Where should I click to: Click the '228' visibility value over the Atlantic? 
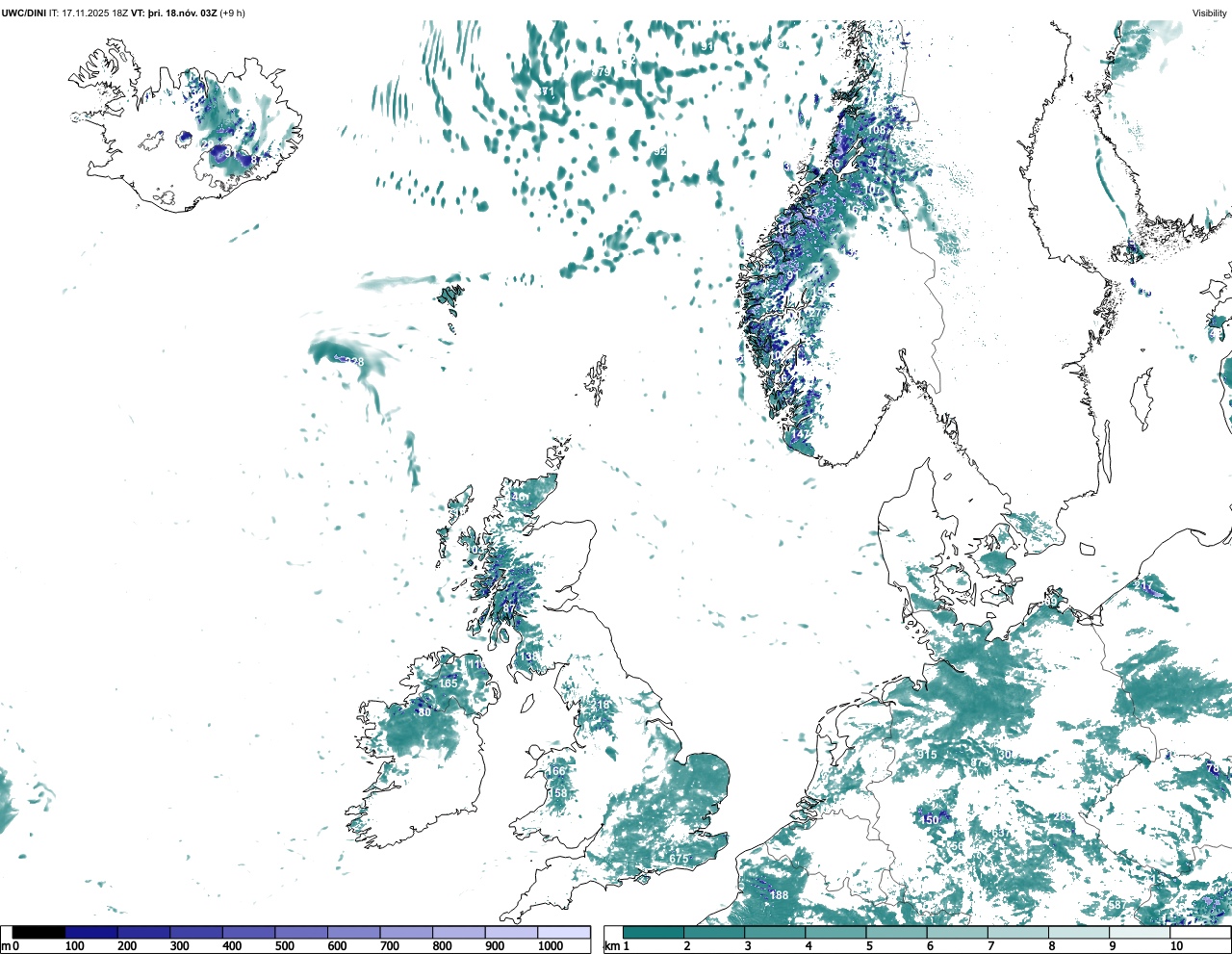point(354,362)
